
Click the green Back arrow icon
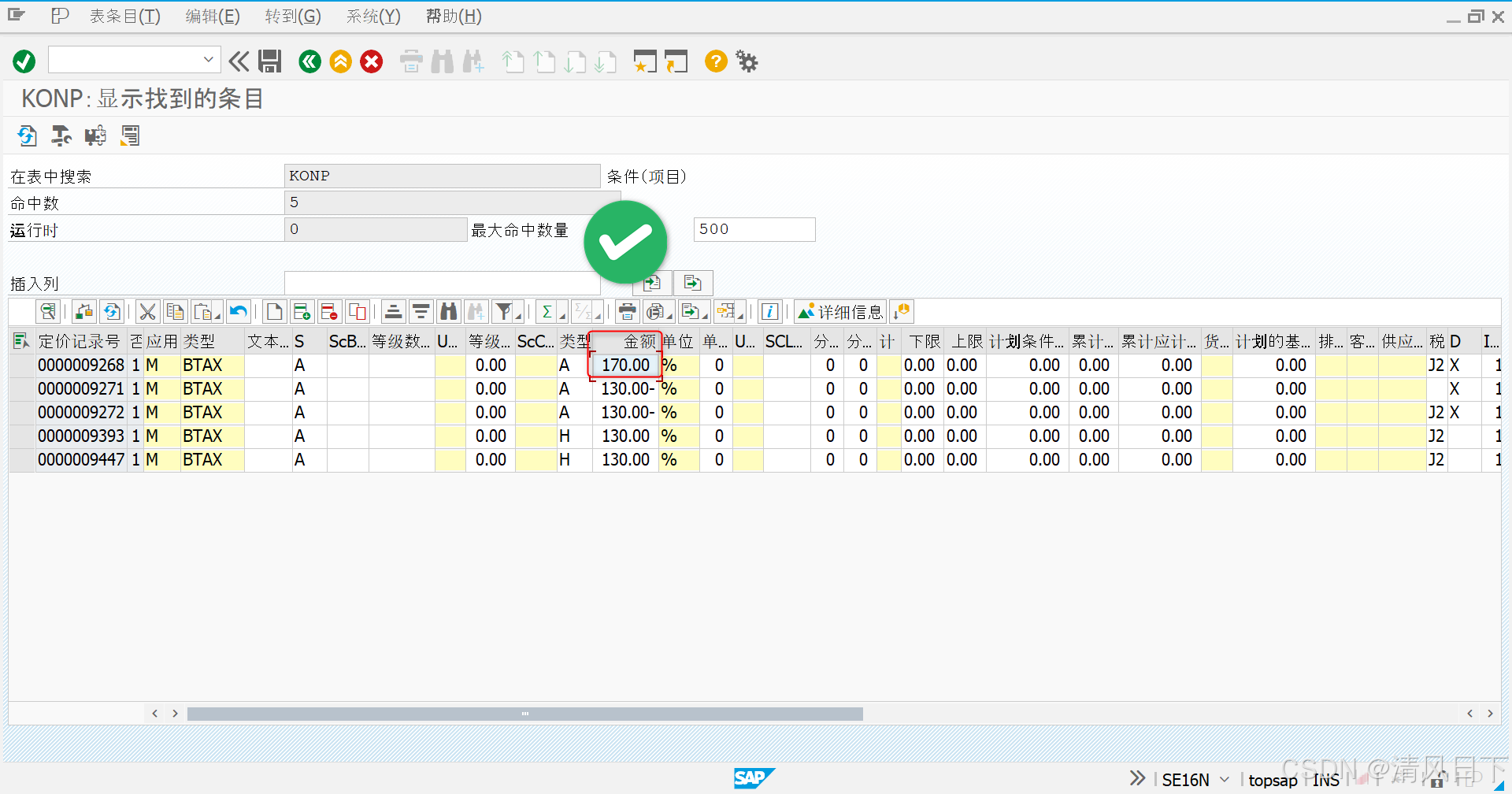point(309,61)
